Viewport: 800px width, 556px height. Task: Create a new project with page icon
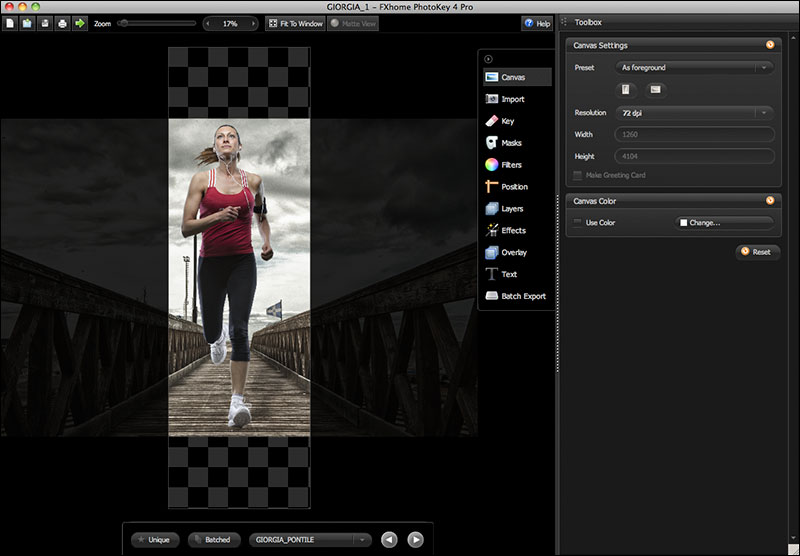(x=10, y=23)
